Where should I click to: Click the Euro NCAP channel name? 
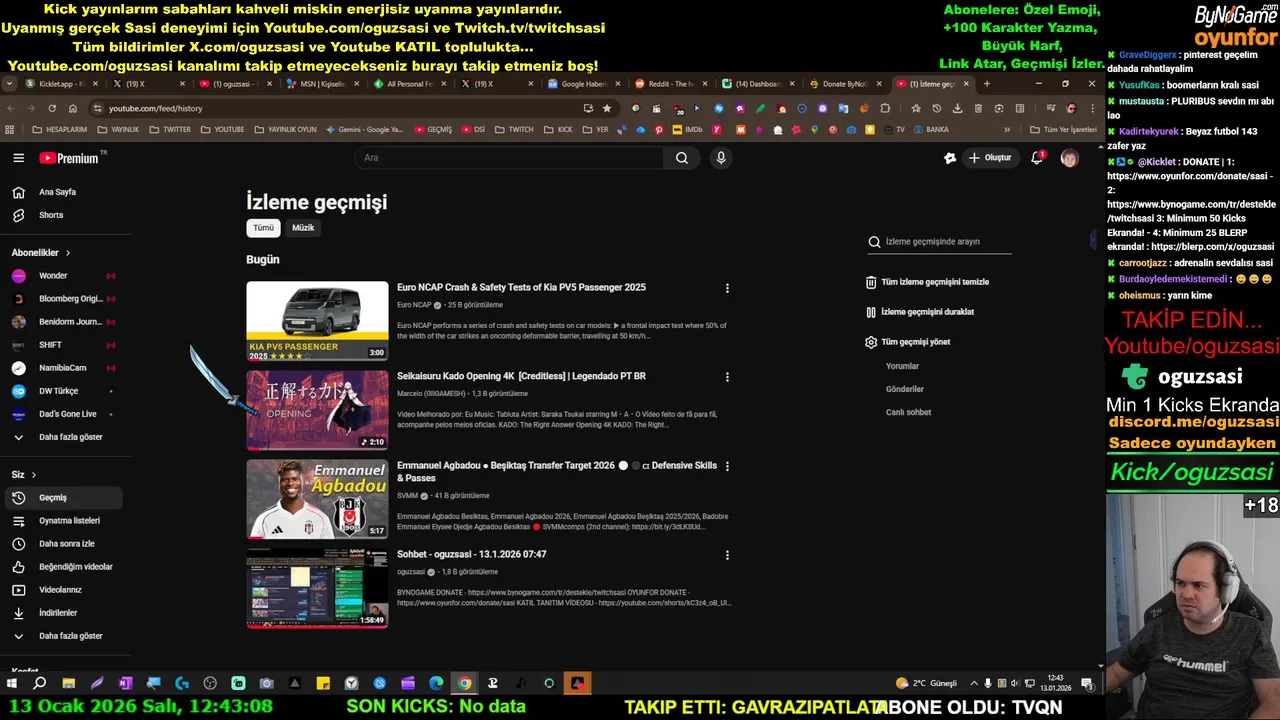(x=414, y=305)
